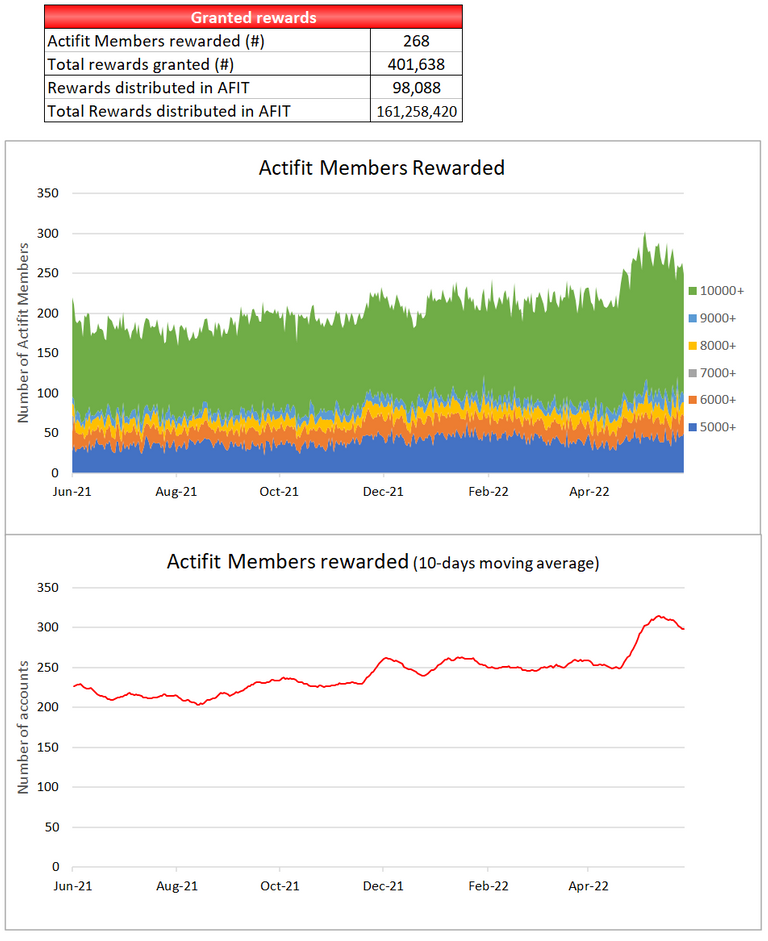The height and width of the screenshot is (941, 768).
Task: Click the 100 y-axis value on moving average chart
Action: coord(48,787)
